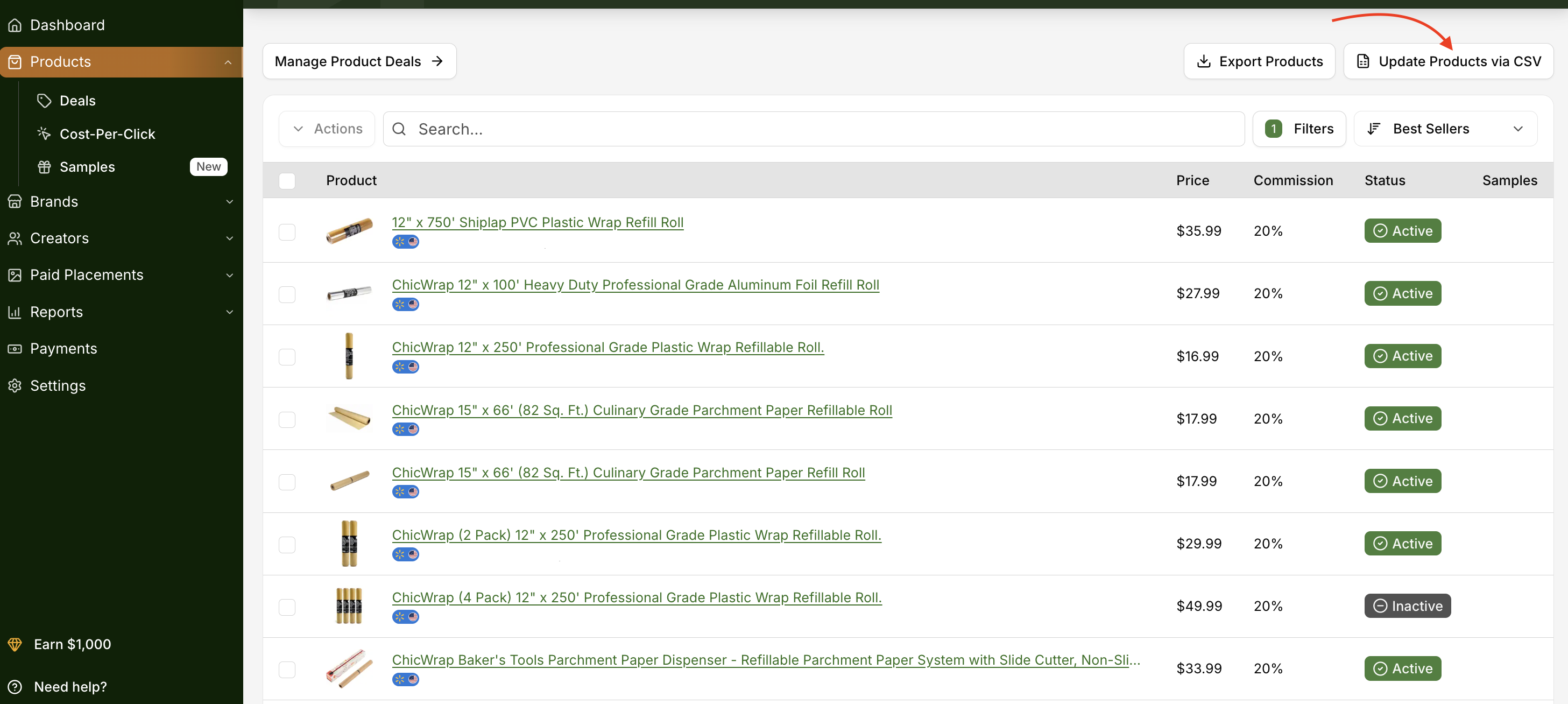
Task: Click the (4 Pack) Plastic Wrap thumbnail
Action: pyautogui.click(x=349, y=606)
